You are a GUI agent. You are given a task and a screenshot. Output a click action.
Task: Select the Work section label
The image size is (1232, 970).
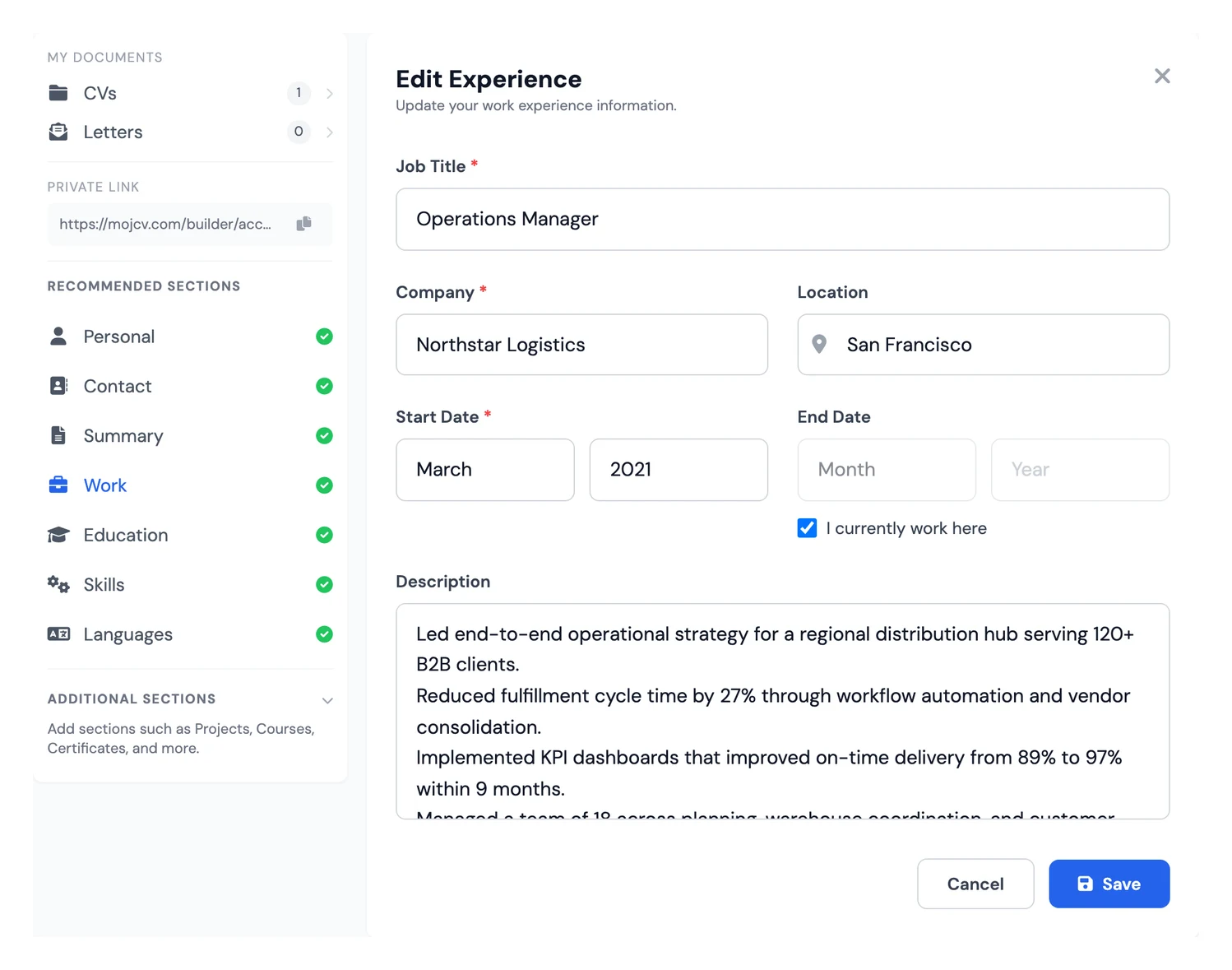point(105,485)
